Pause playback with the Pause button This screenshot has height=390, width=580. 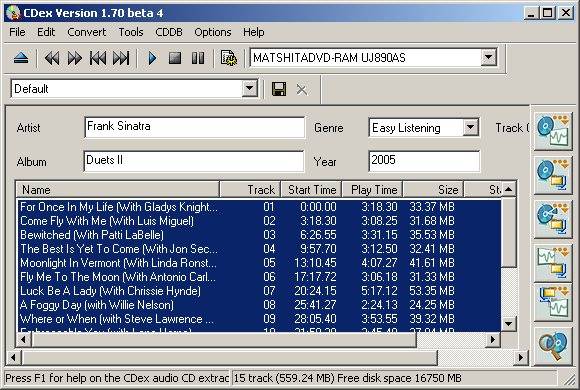pos(198,58)
